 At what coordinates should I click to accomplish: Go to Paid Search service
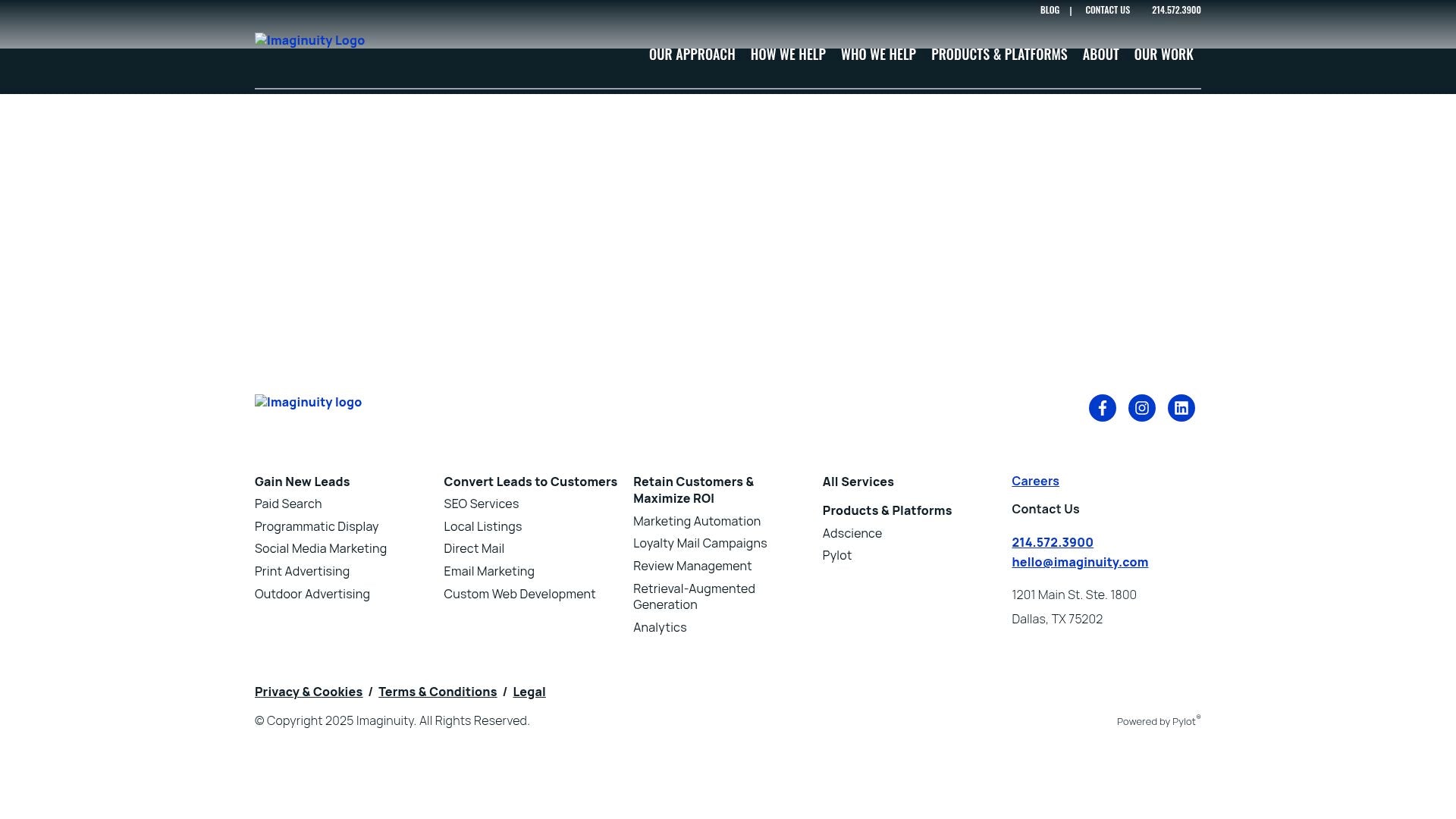tap(288, 504)
